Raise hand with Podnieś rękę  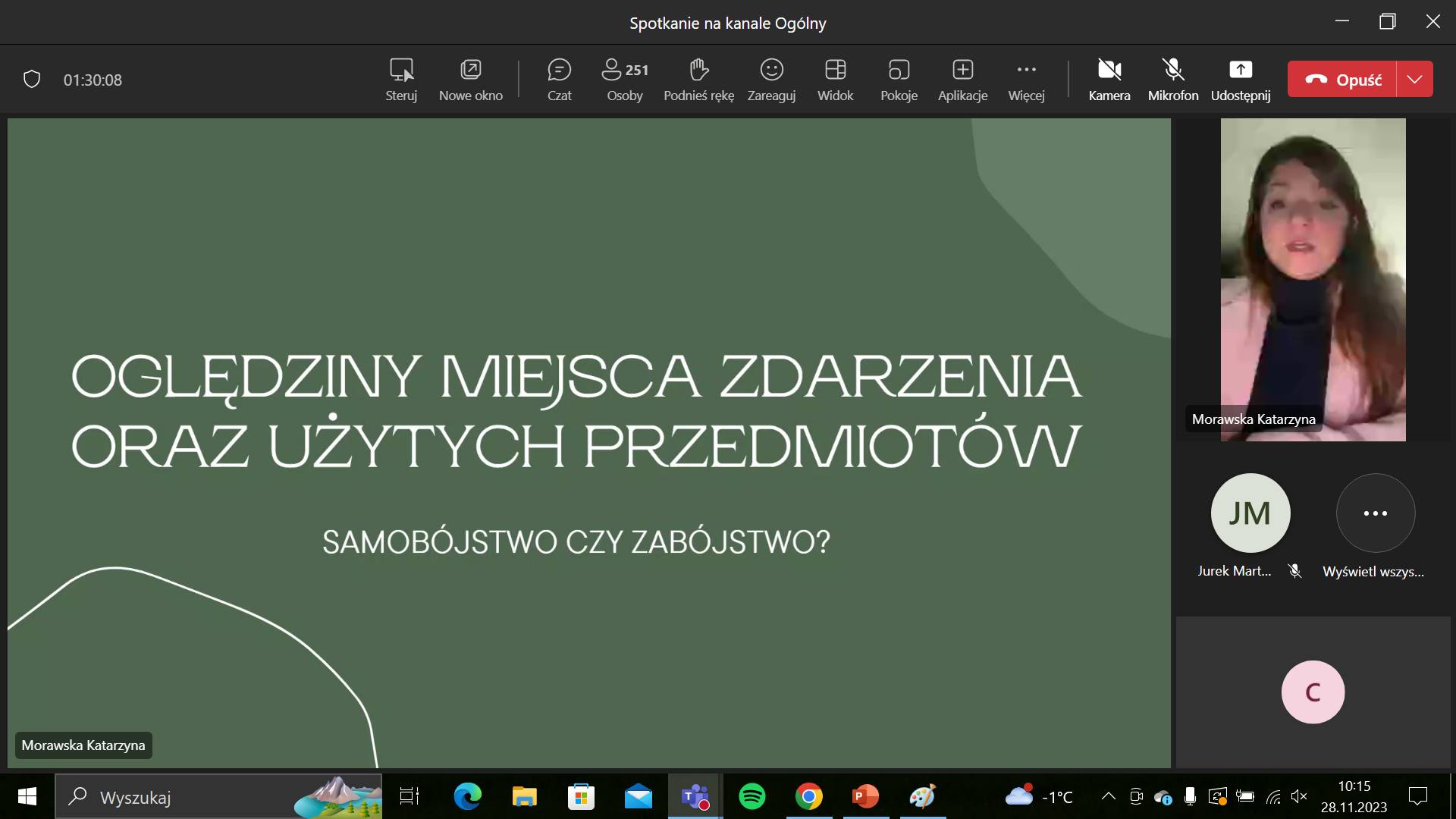[698, 79]
